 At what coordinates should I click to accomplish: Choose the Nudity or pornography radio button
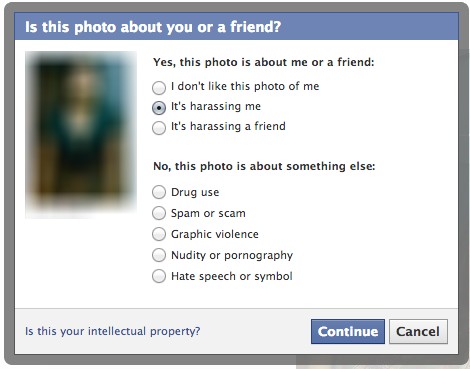tap(159, 255)
